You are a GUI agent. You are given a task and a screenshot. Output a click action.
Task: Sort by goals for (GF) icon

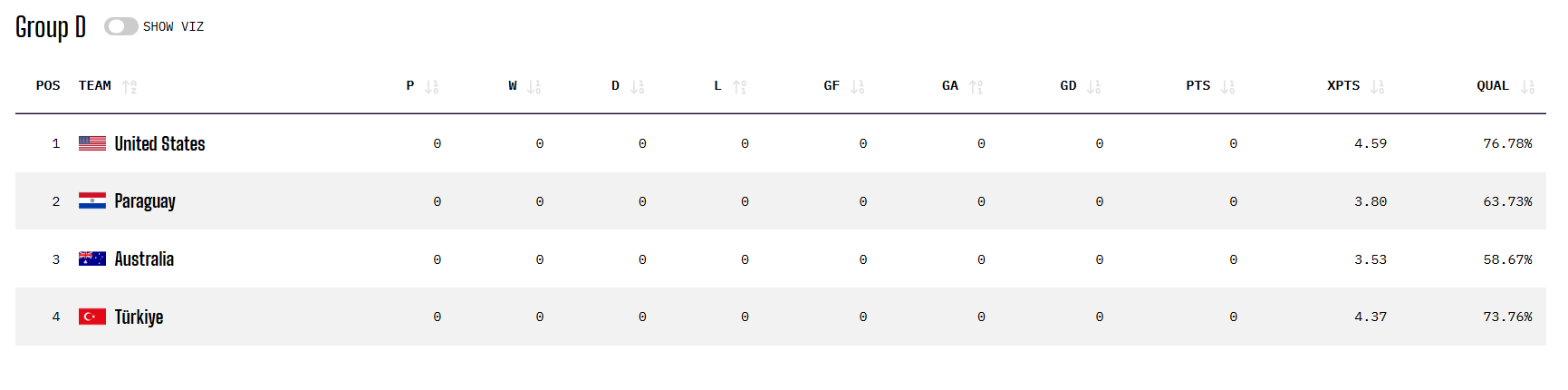point(858,87)
